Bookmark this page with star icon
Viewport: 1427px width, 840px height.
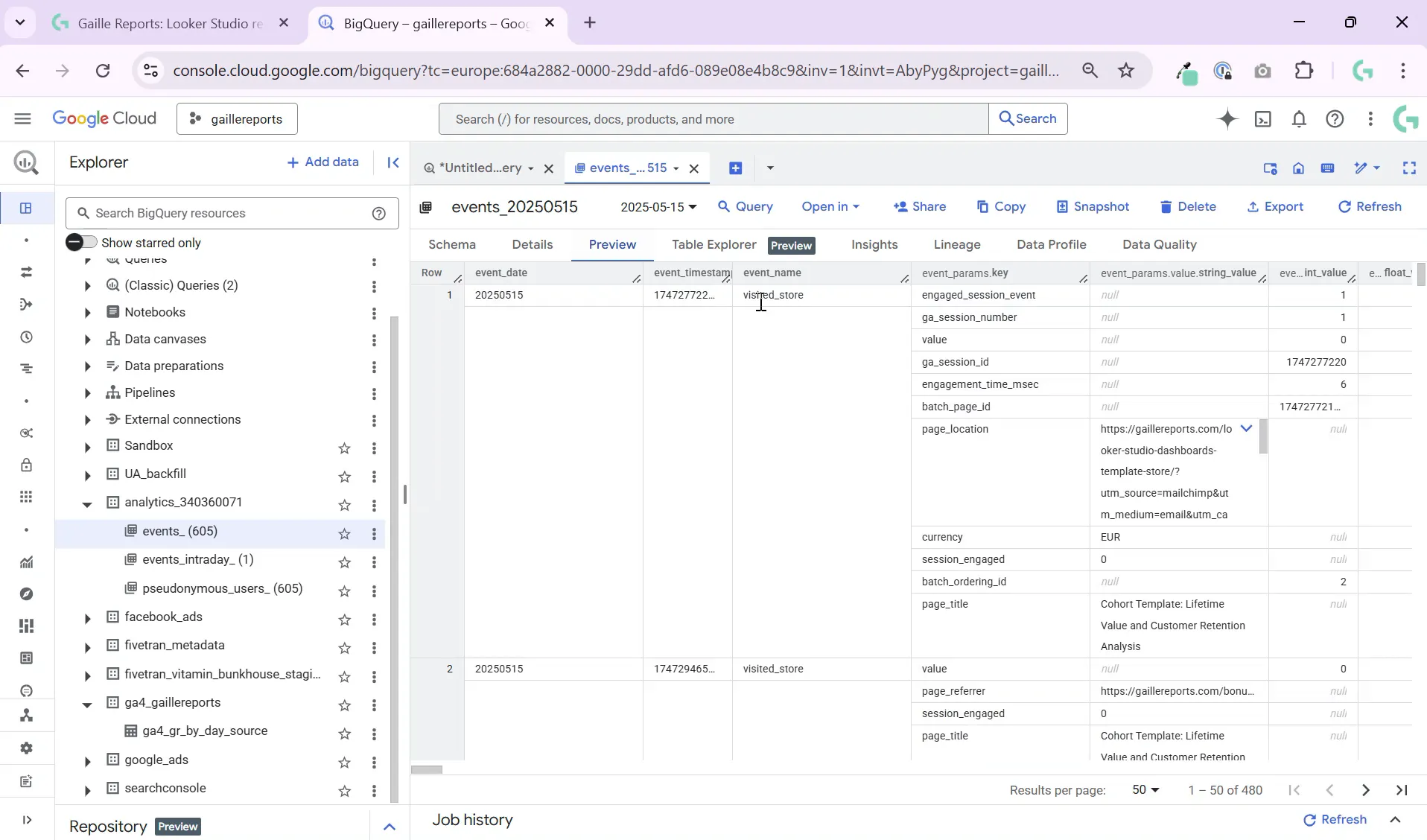click(1126, 71)
